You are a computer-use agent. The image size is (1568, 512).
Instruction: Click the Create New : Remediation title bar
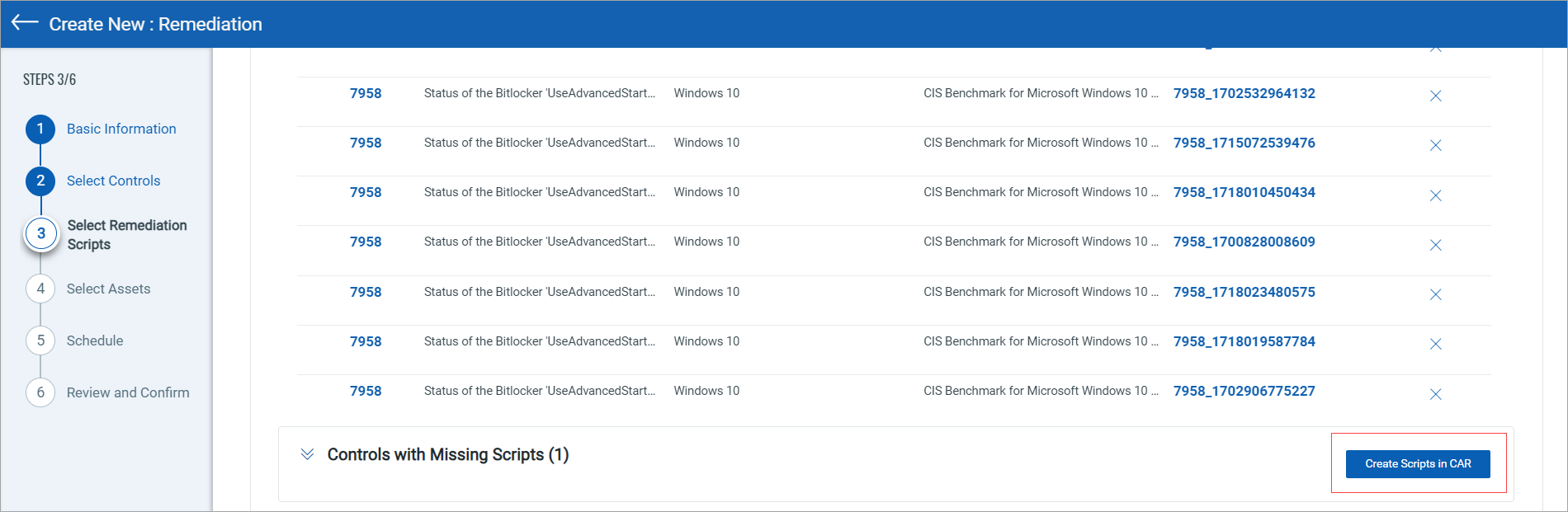tap(157, 24)
